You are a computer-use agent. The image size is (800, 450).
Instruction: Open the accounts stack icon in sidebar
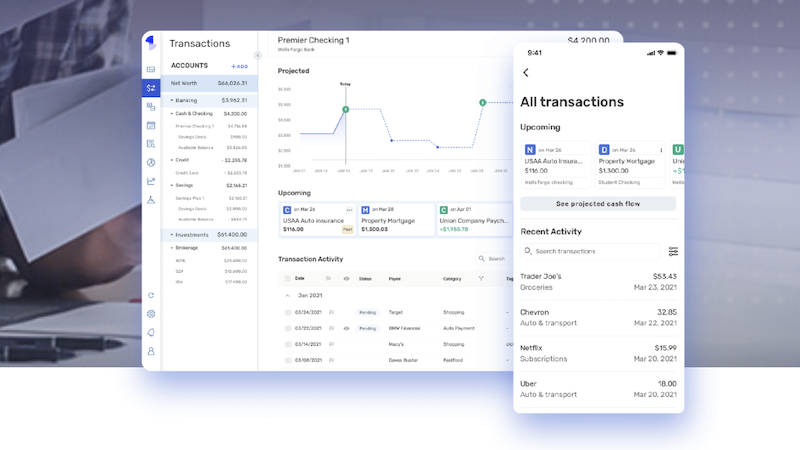point(151,107)
